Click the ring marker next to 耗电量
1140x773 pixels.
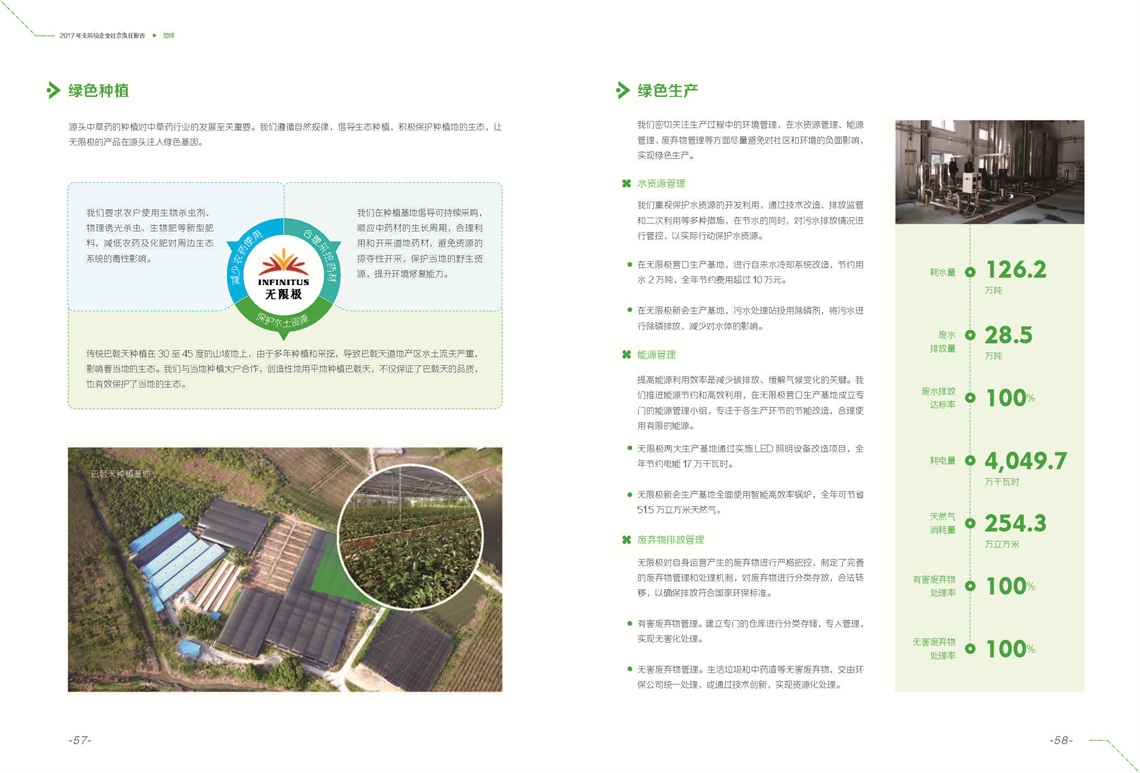pyautogui.click(x=970, y=460)
